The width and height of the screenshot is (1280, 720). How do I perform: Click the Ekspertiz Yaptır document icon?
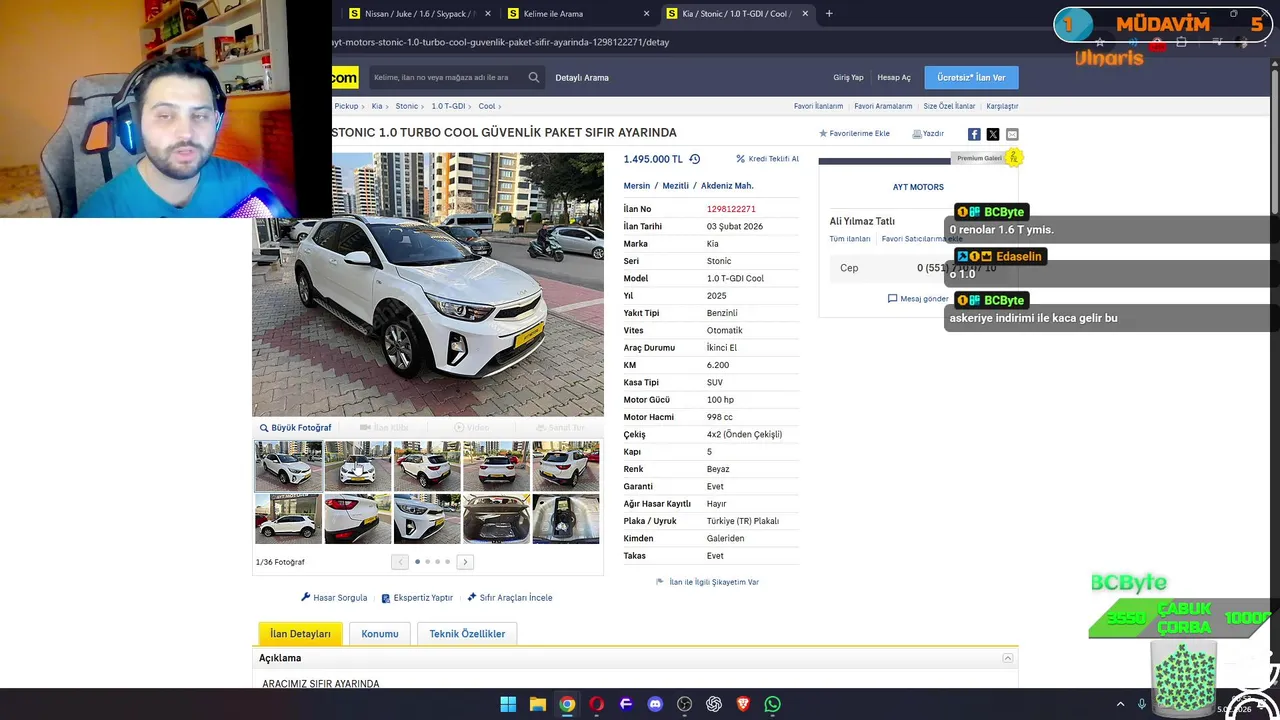pyautogui.click(x=386, y=598)
